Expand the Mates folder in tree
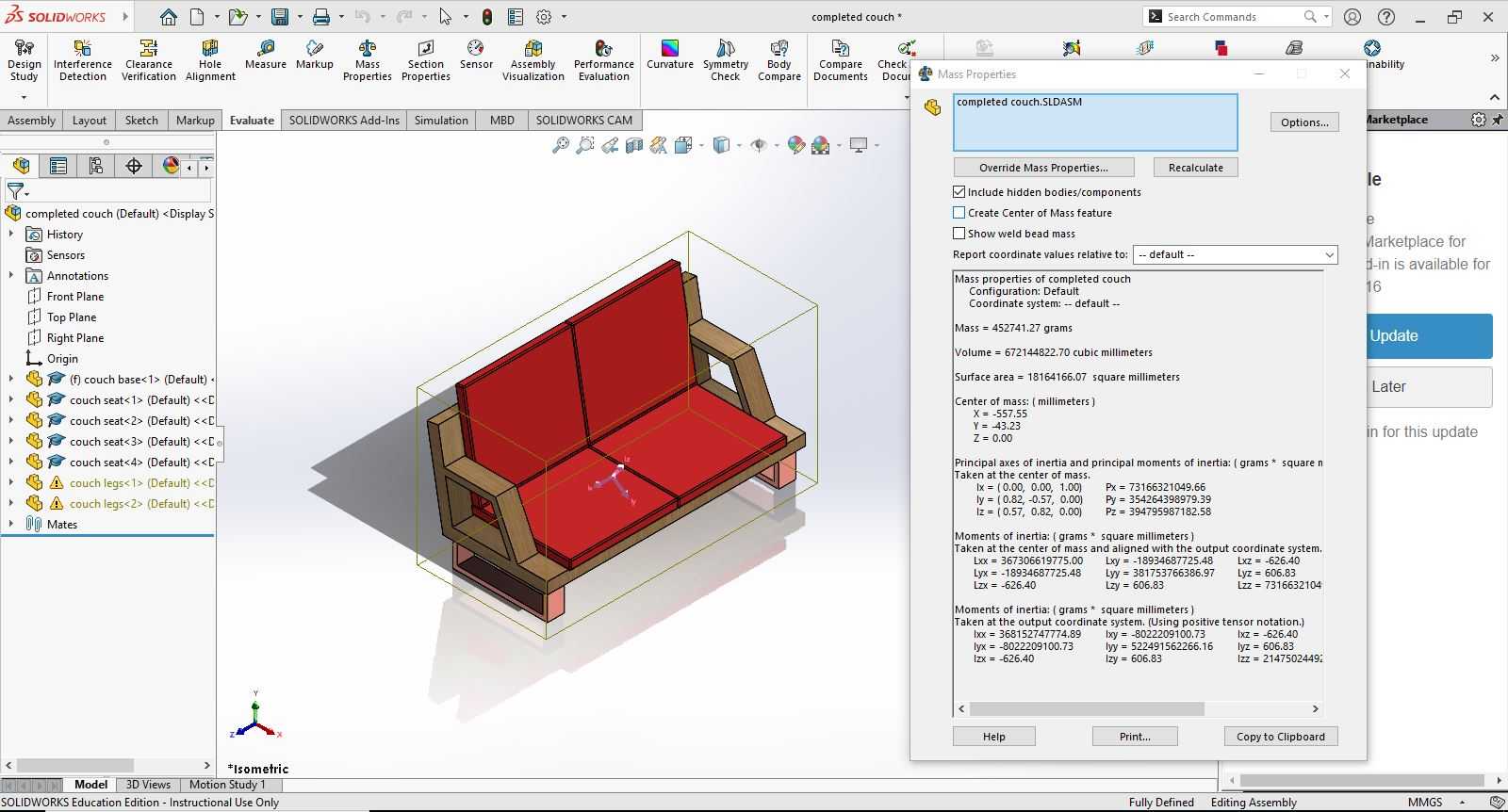 [x=11, y=525]
